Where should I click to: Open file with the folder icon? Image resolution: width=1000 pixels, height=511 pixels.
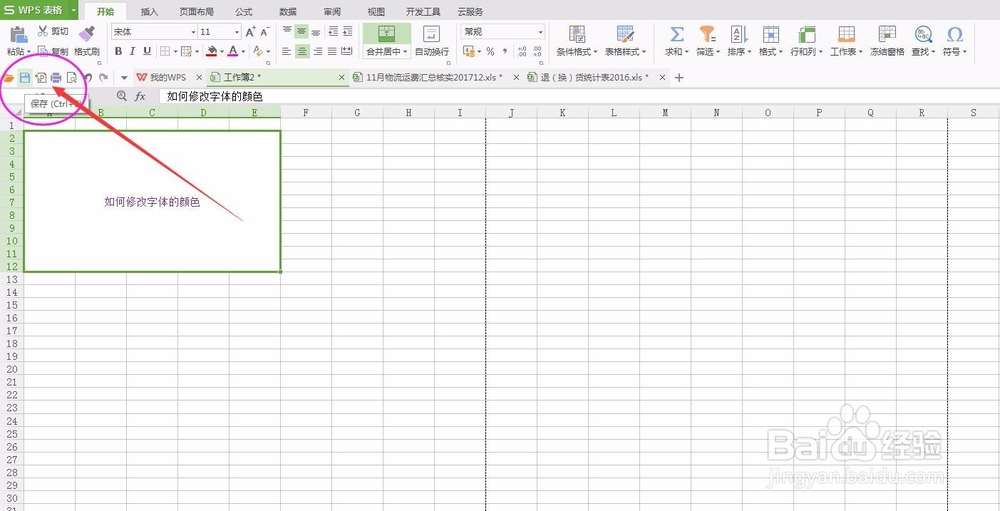(9, 78)
